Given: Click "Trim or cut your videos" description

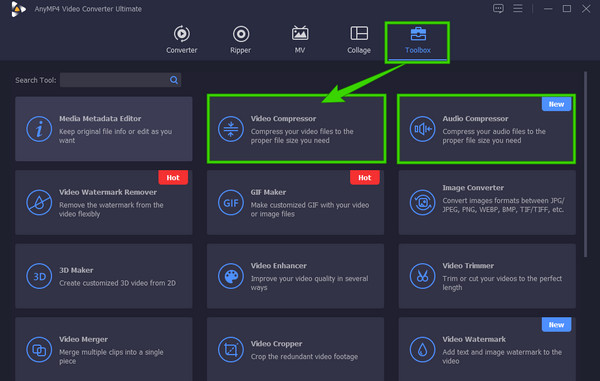Looking at the screenshot, I should tap(502, 283).
